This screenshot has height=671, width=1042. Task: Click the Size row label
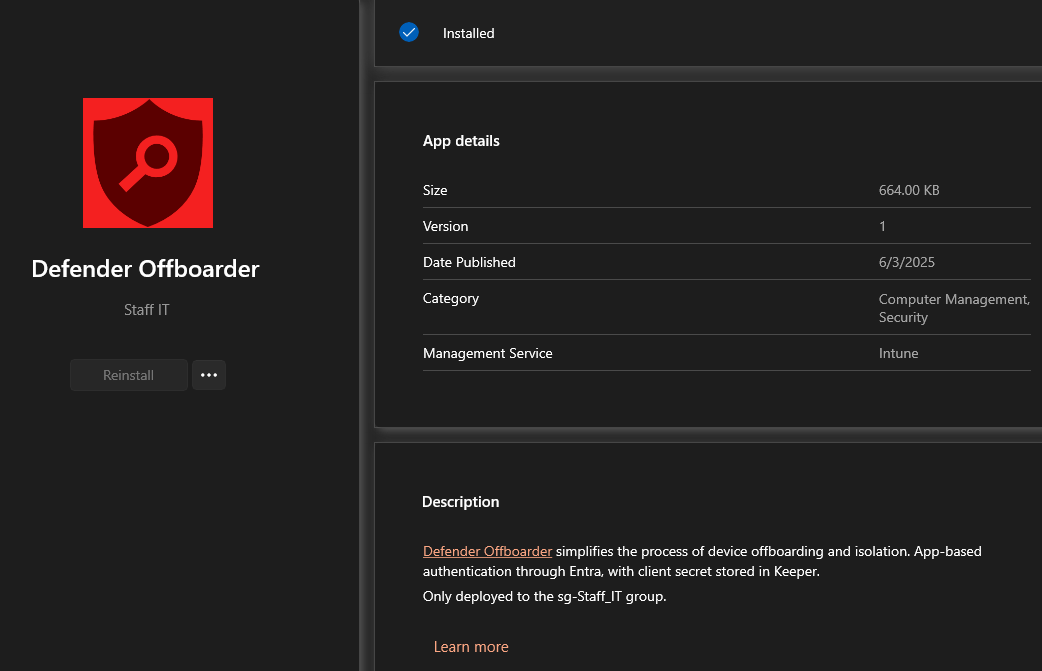(435, 190)
